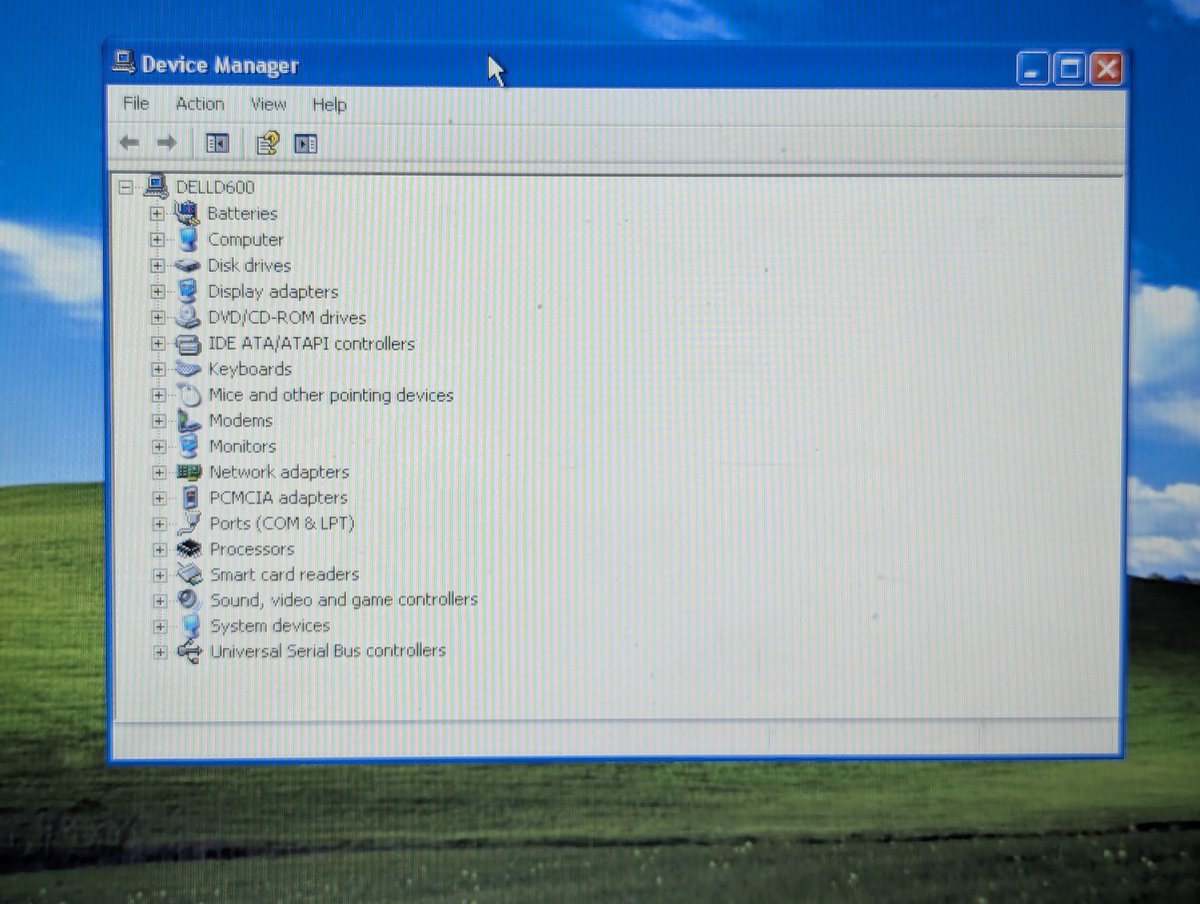Viewport: 1200px width, 904px height.
Task: Click the rightmost toolbar icon after Properties
Action: tap(306, 144)
